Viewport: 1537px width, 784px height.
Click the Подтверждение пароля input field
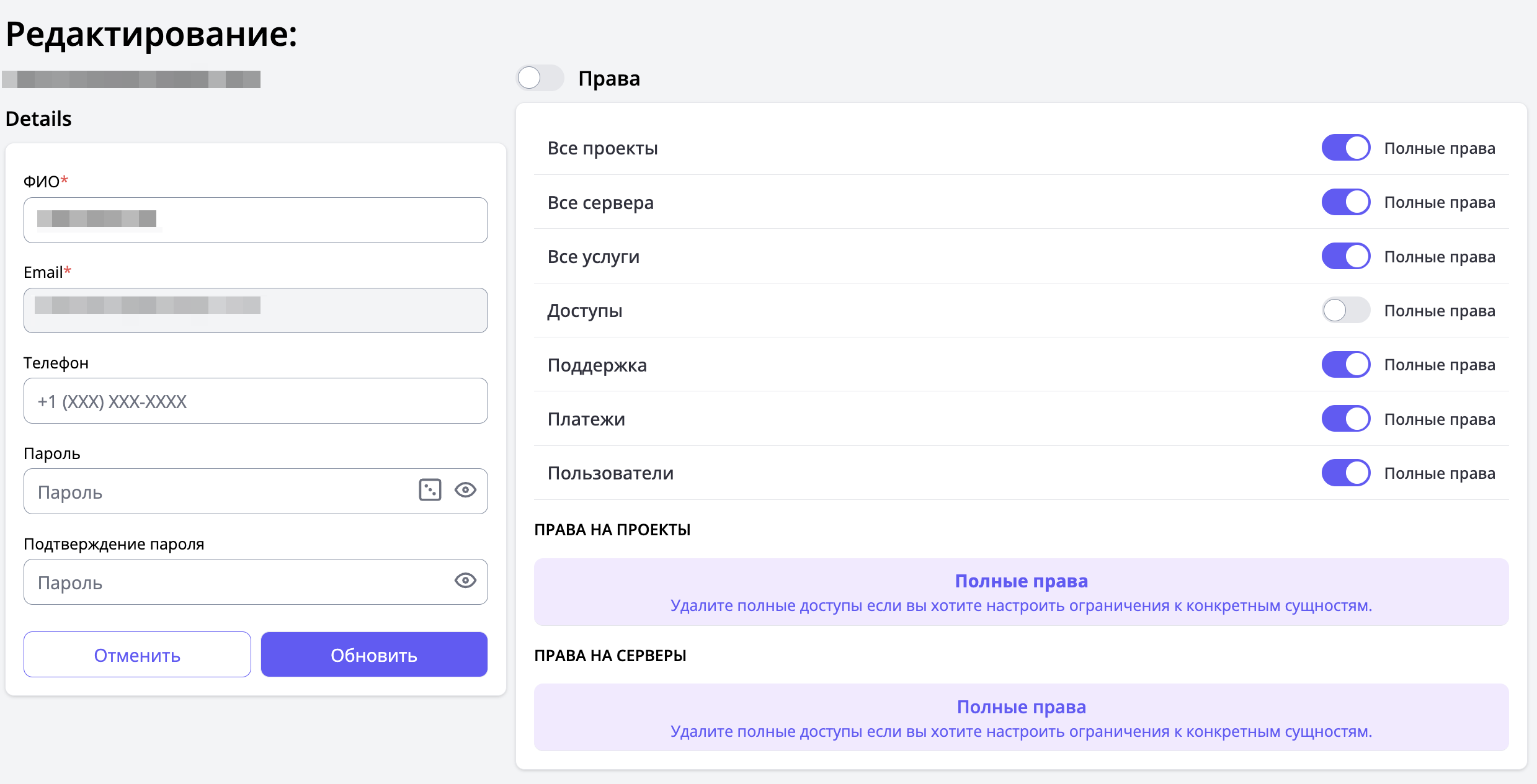(236, 582)
